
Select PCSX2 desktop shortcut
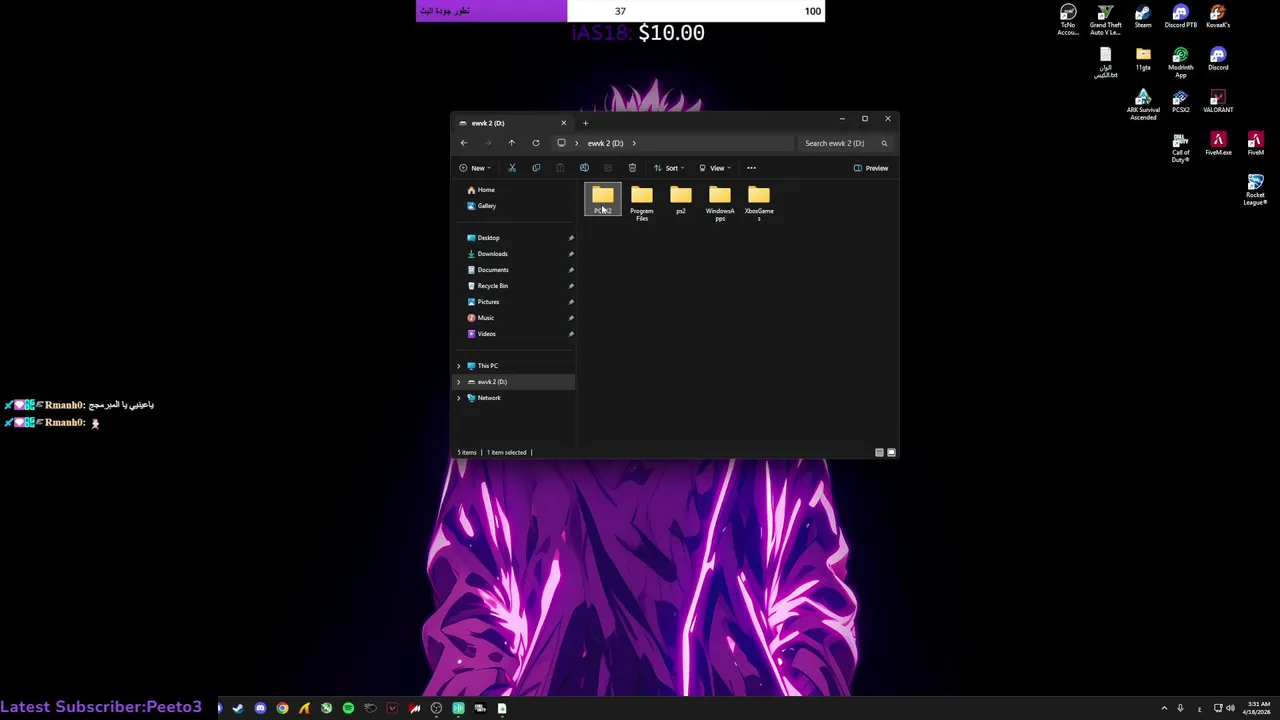point(1180,101)
